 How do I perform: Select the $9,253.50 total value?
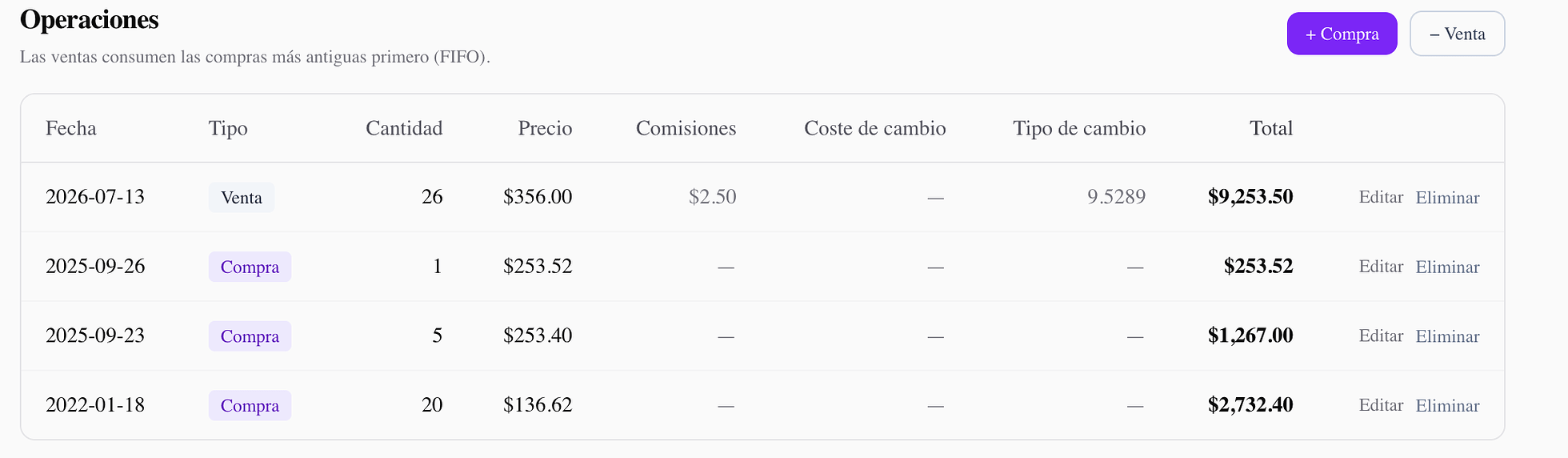click(x=1250, y=197)
